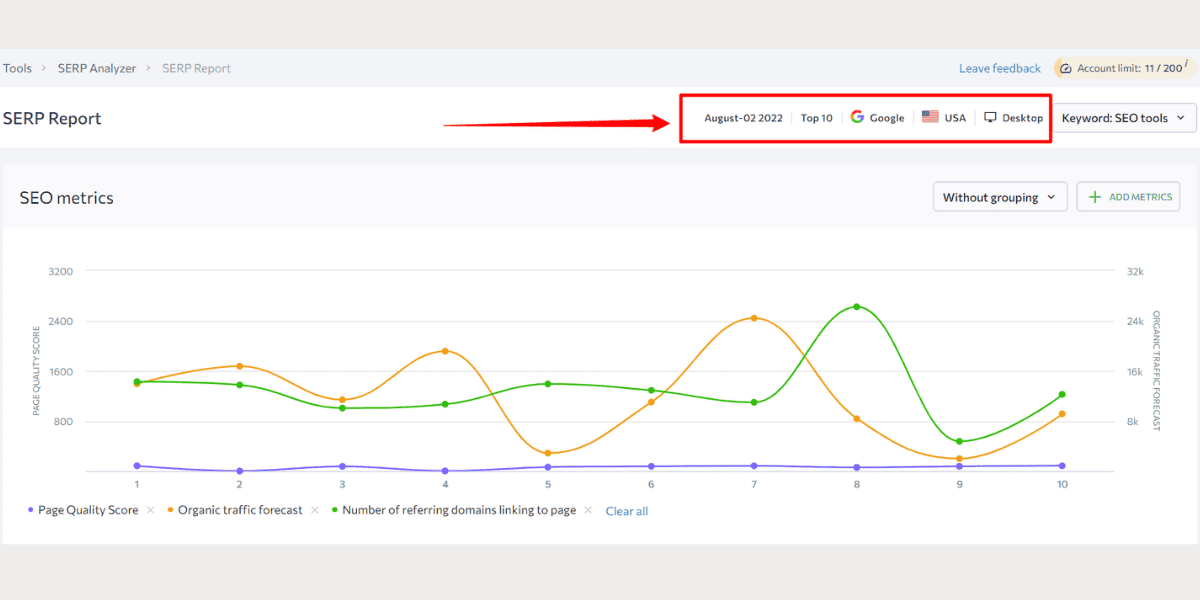The width and height of the screenshot is (1200, 600).
Task: Click the Google search engine icon
Action: pyautogui.click(x=857, y=117)
